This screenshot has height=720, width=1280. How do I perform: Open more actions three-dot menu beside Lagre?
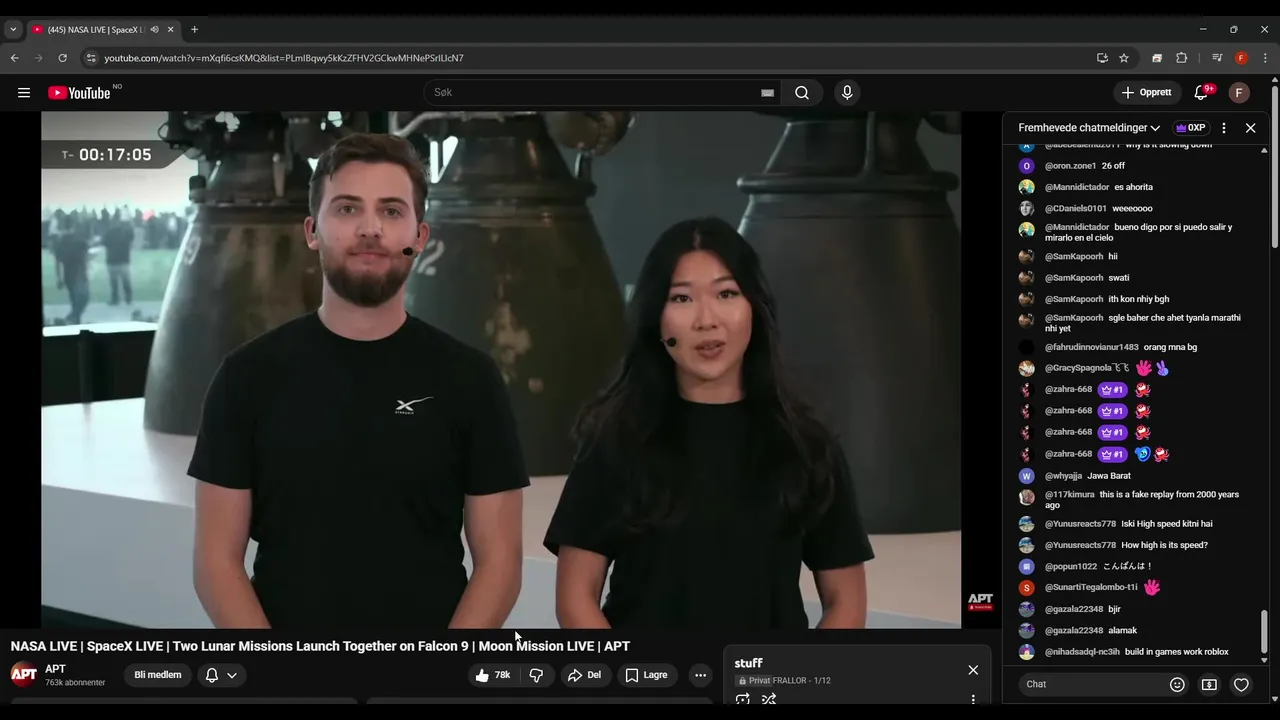point(700,675)
